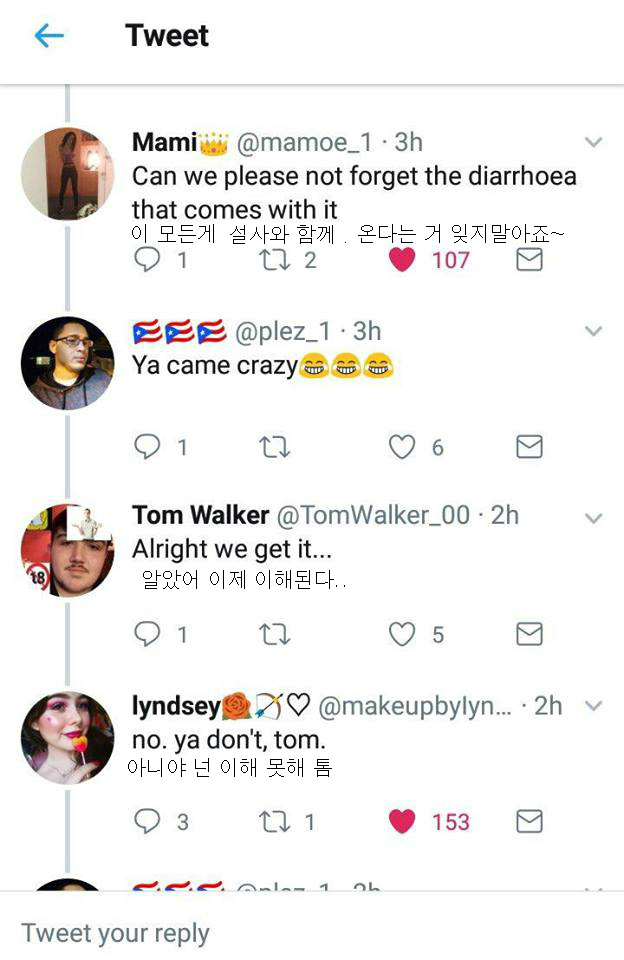Unlike lyndsey's tweet with 153 likes
The image size is (624, 960).
[402, 821]
